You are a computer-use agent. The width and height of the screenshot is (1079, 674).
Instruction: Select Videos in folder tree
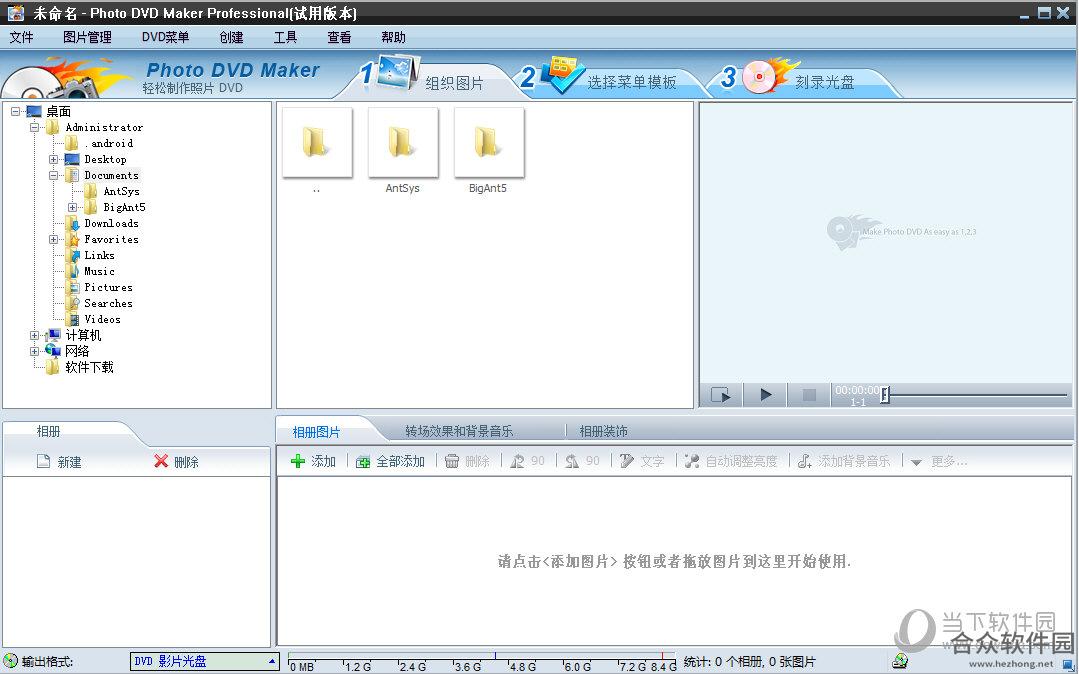click(102, 319)
